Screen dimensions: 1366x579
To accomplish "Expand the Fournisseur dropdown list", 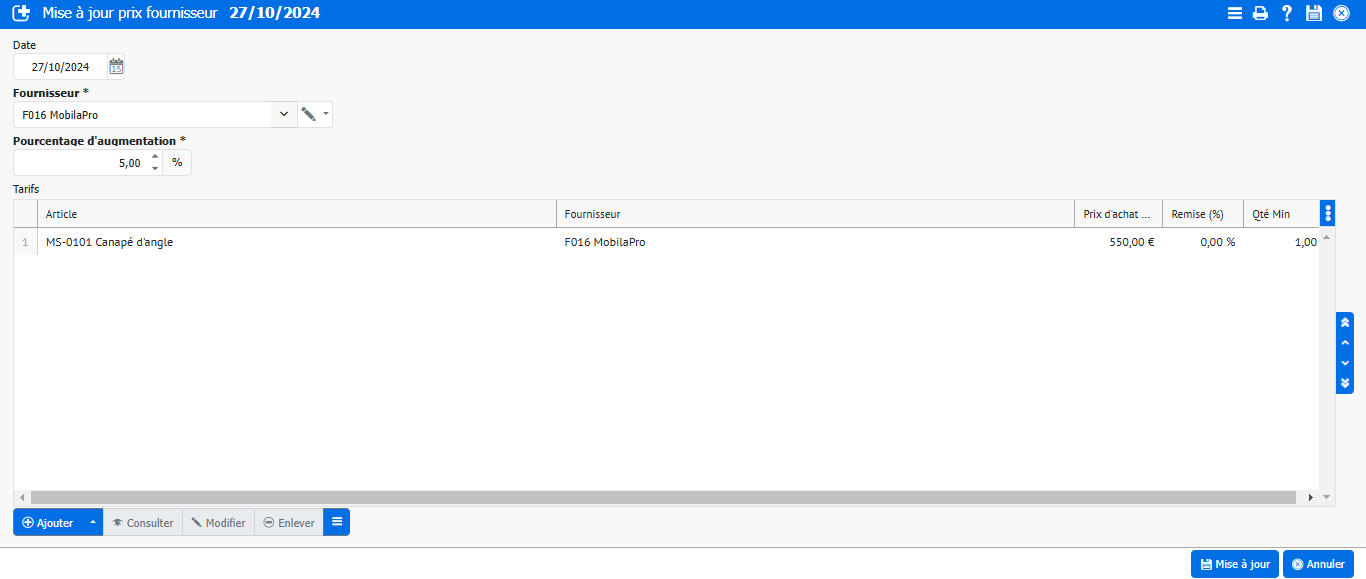I will [284, 115].
